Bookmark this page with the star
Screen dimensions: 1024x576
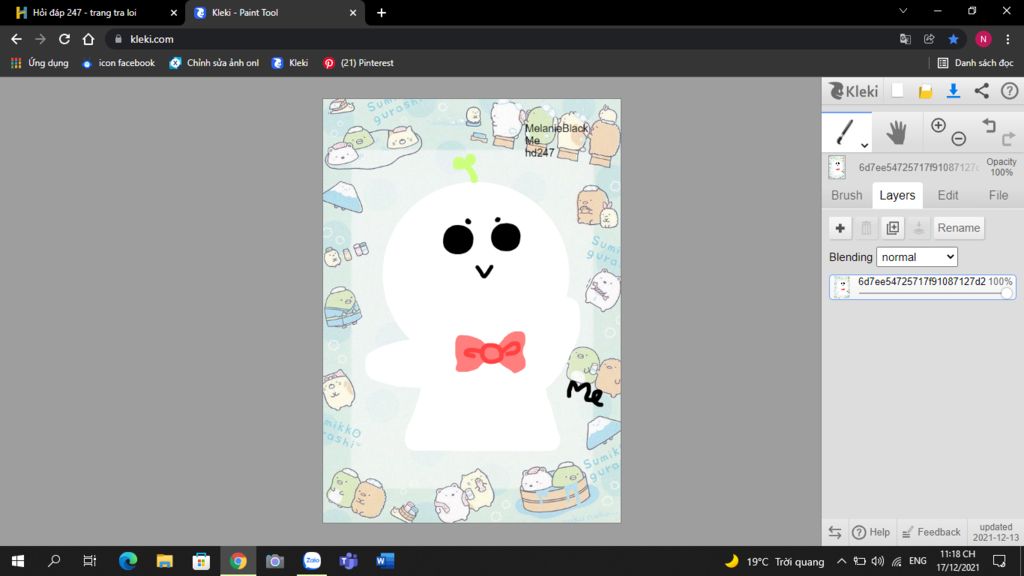tap(953, 39)
